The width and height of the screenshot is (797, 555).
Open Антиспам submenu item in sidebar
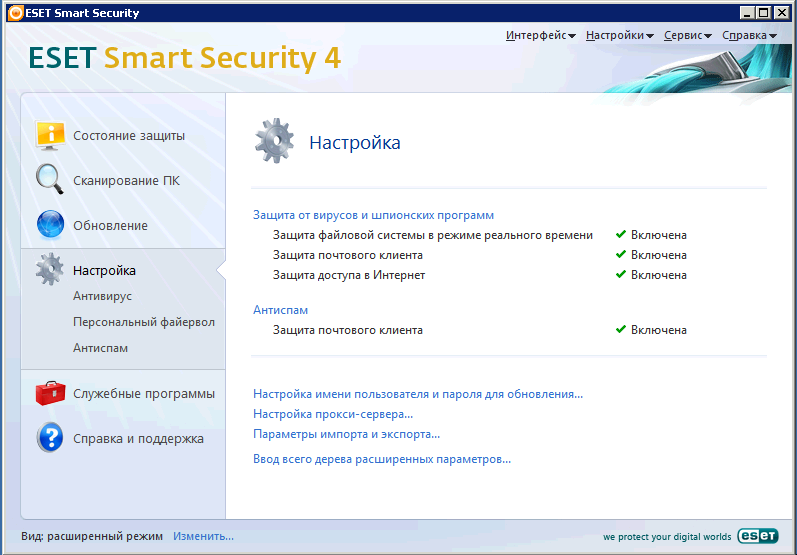tap(100, 348)
